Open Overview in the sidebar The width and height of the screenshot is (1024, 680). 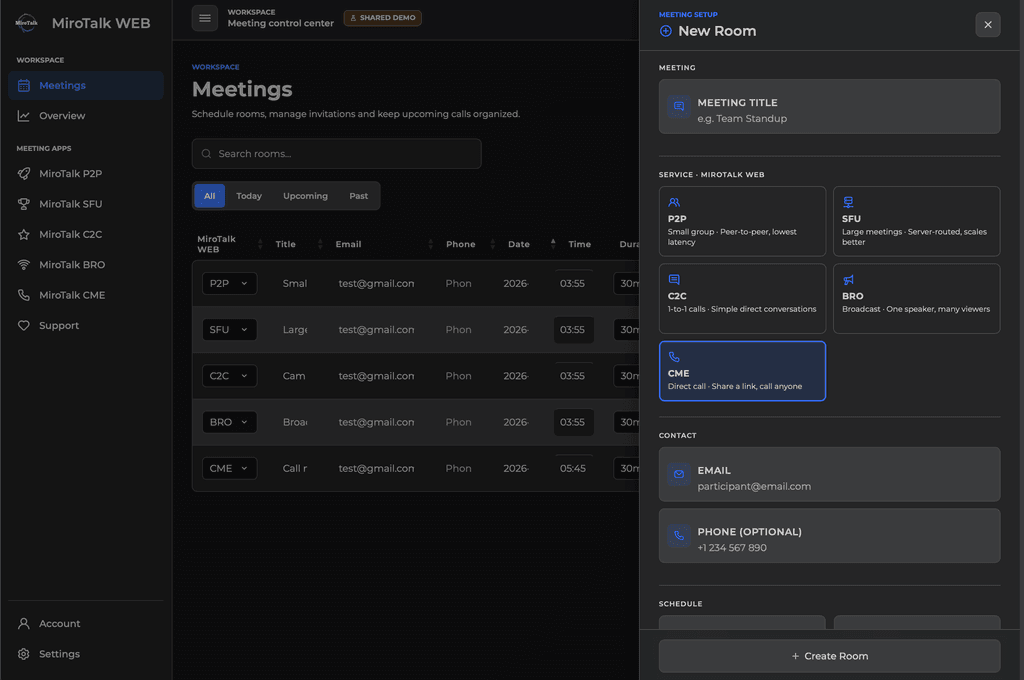pyautogui.click(x=86, y=116)
